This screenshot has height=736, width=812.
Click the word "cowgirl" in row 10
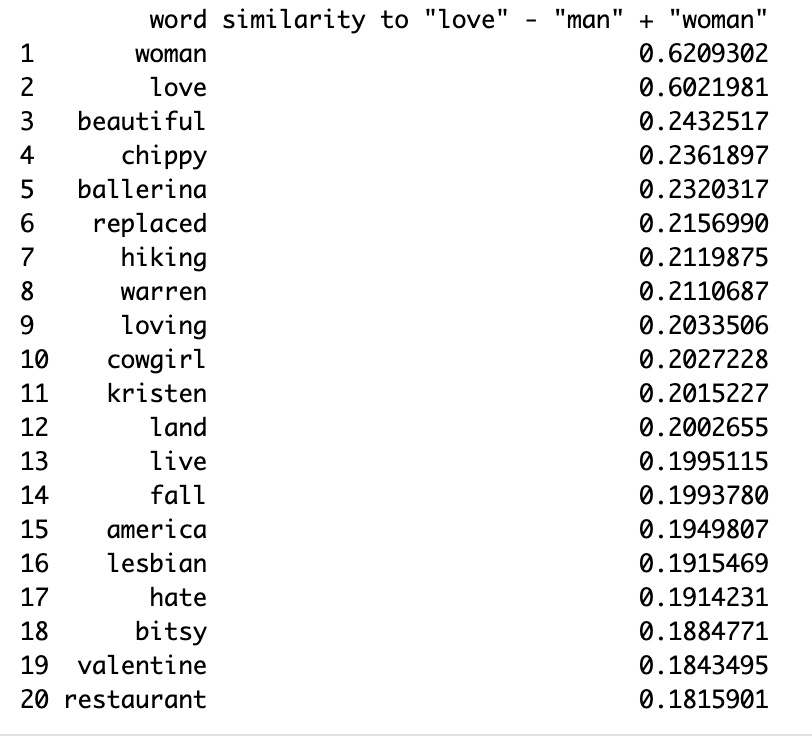click(x=156, y=360)
